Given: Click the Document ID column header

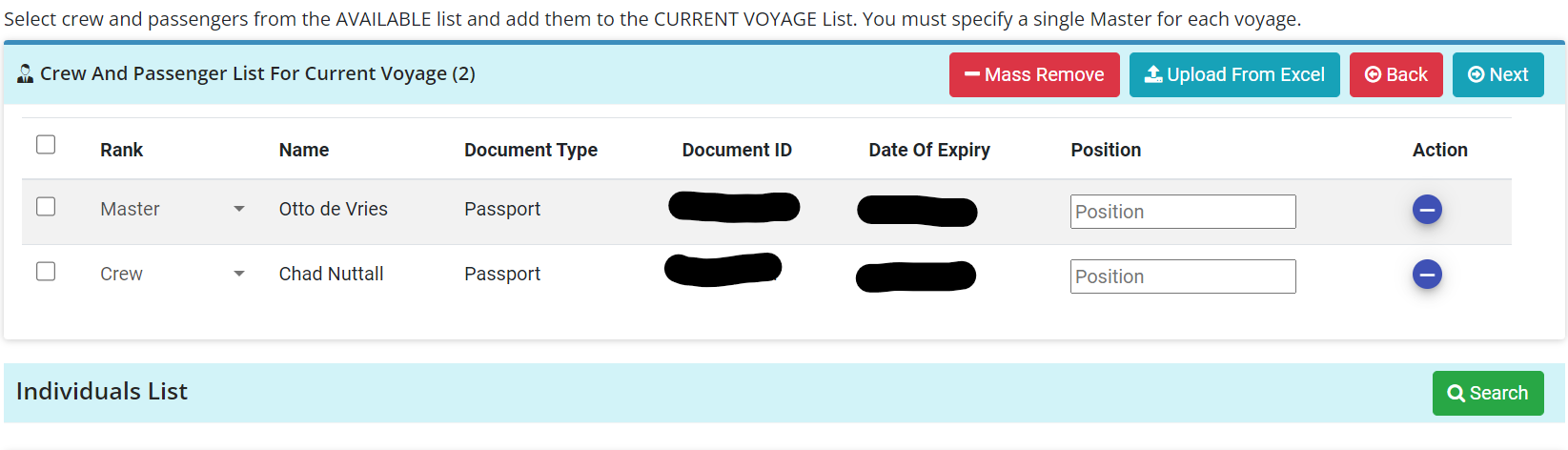Looking at the screenshot, I should pyautogui.click(x=737, y=150).
